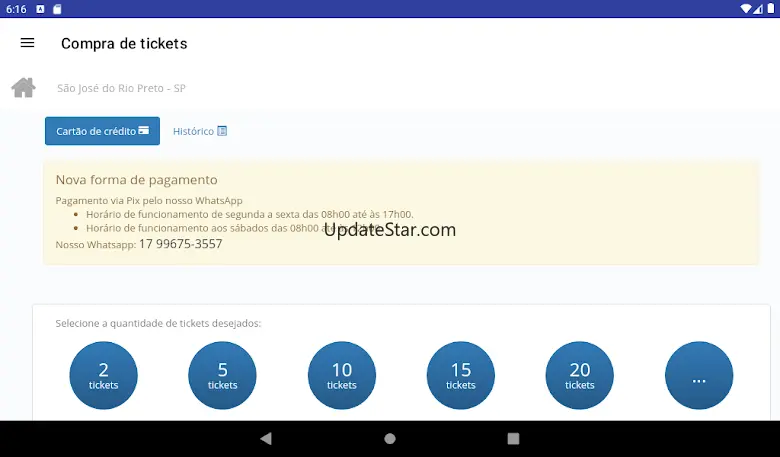This screenshot has width=780, height=457.
Task: Click the Nova forma de pagamento heading
Action: point(136,180)
